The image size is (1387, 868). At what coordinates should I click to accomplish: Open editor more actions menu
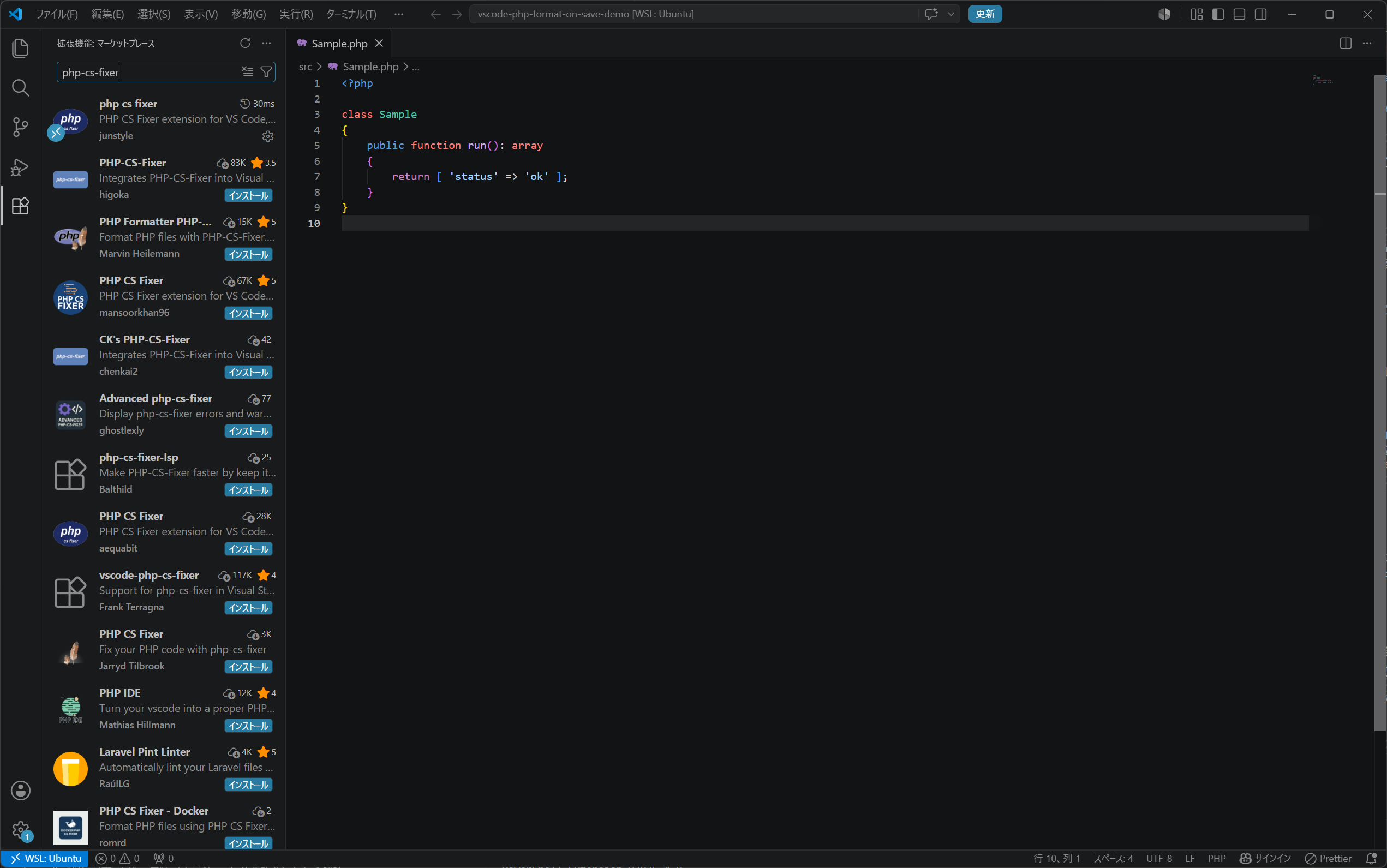(x=1367, y=43)
